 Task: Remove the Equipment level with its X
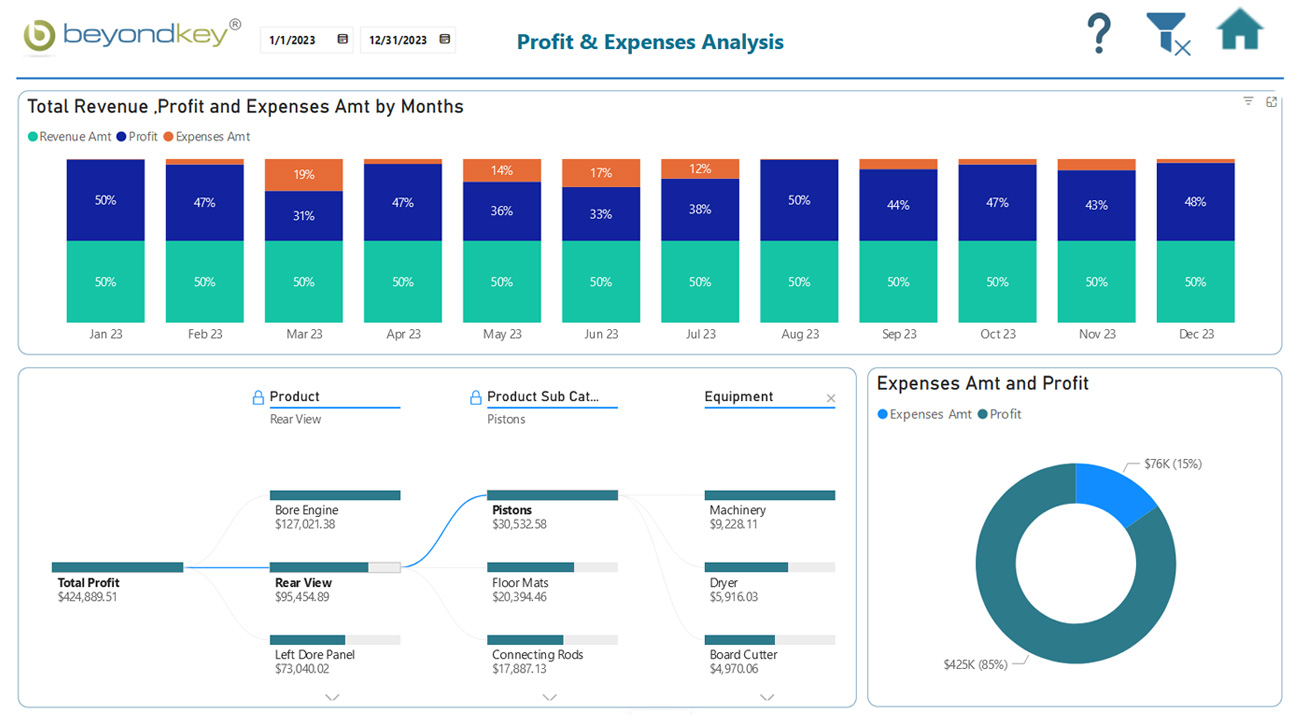click(x=831, y=397)
